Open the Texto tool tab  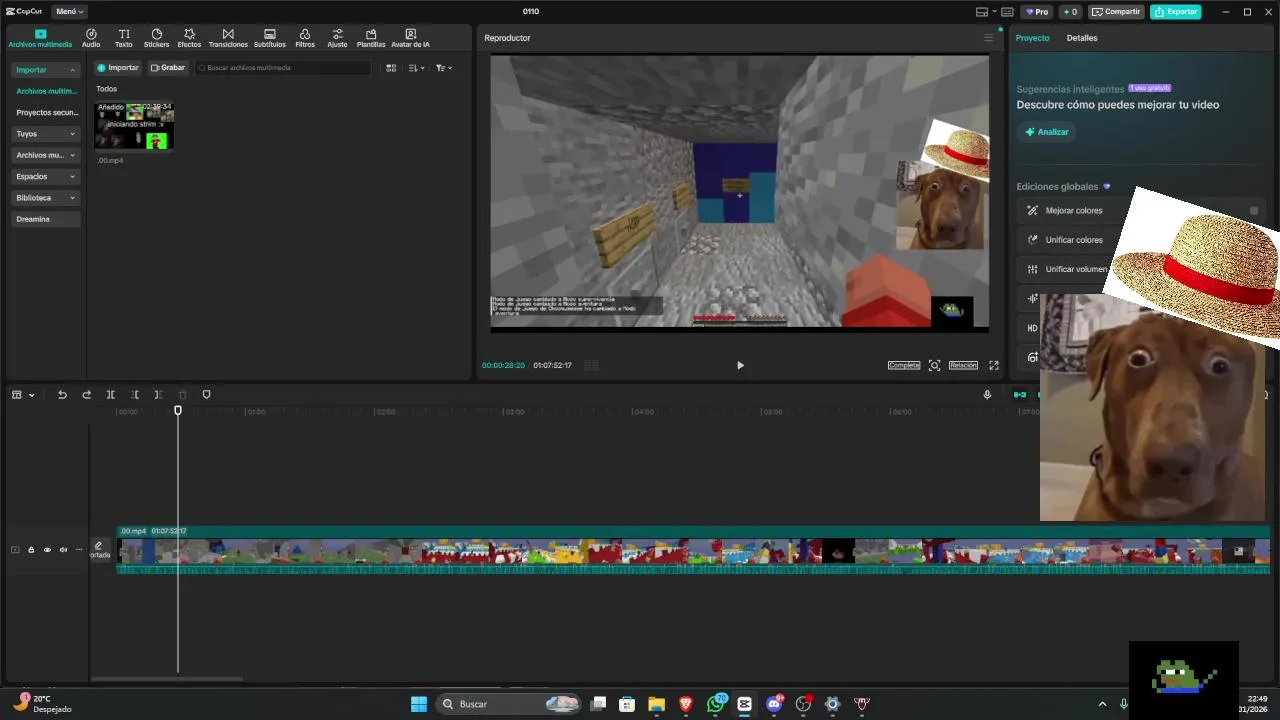pyautogui.click(x=124, y=38)
